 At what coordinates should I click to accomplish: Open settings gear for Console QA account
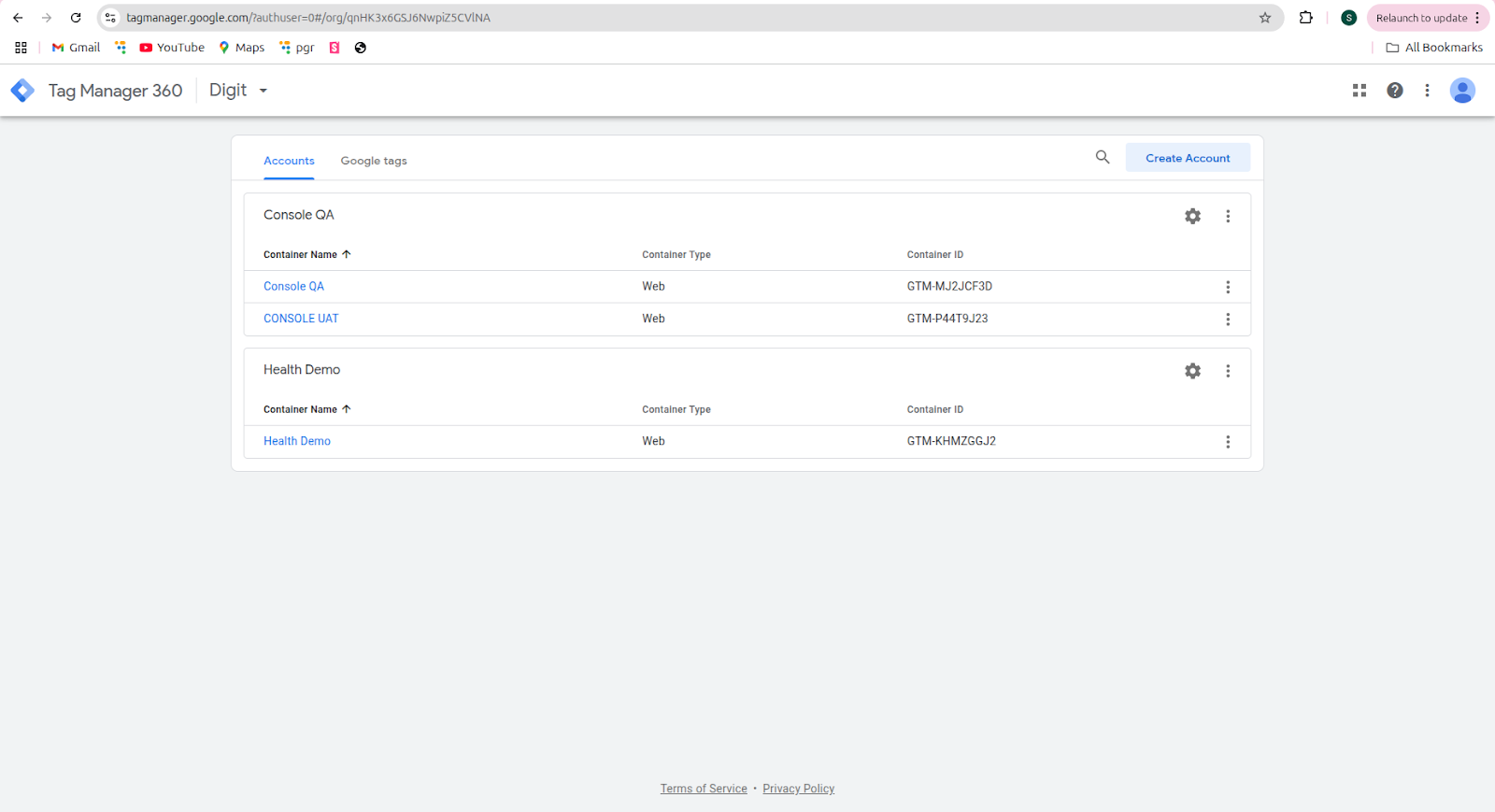pyautogui.click(x=1192, y=216)
